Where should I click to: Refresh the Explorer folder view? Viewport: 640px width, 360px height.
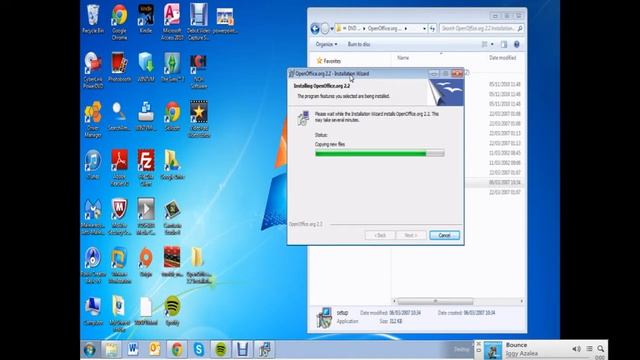pos(433,29)
